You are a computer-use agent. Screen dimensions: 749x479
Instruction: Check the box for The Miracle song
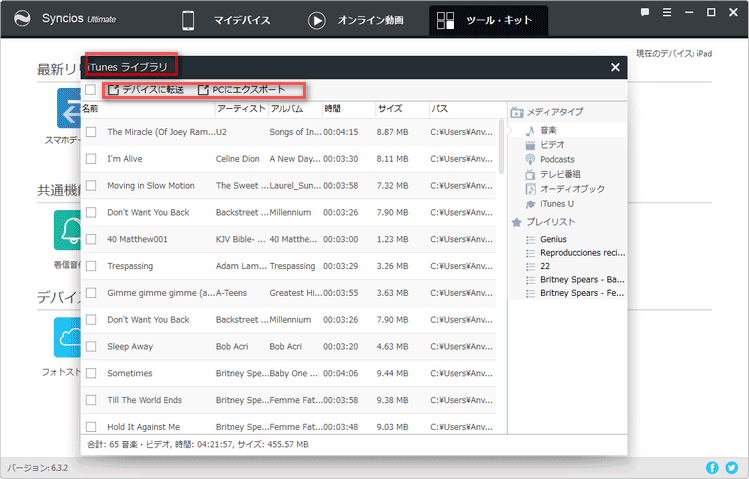click(91, 132)
